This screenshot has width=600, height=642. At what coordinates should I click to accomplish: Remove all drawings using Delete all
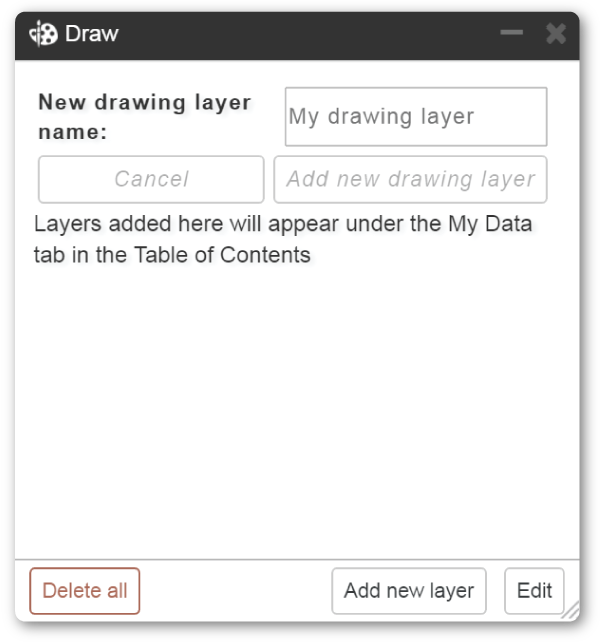pos(85,591)
